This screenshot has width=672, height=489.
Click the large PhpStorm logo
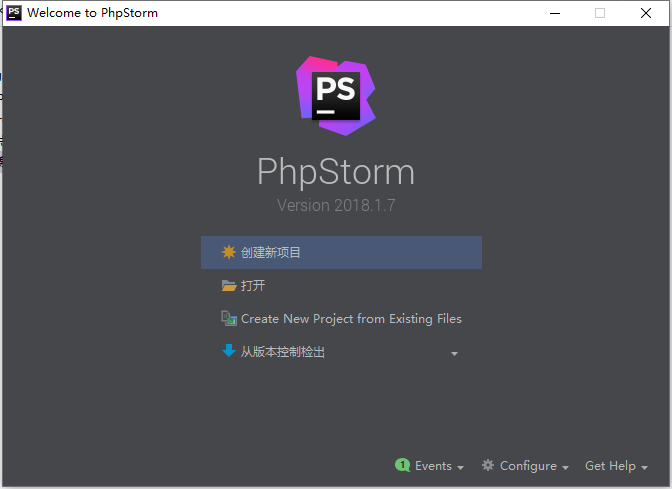[x=336, y=96]
